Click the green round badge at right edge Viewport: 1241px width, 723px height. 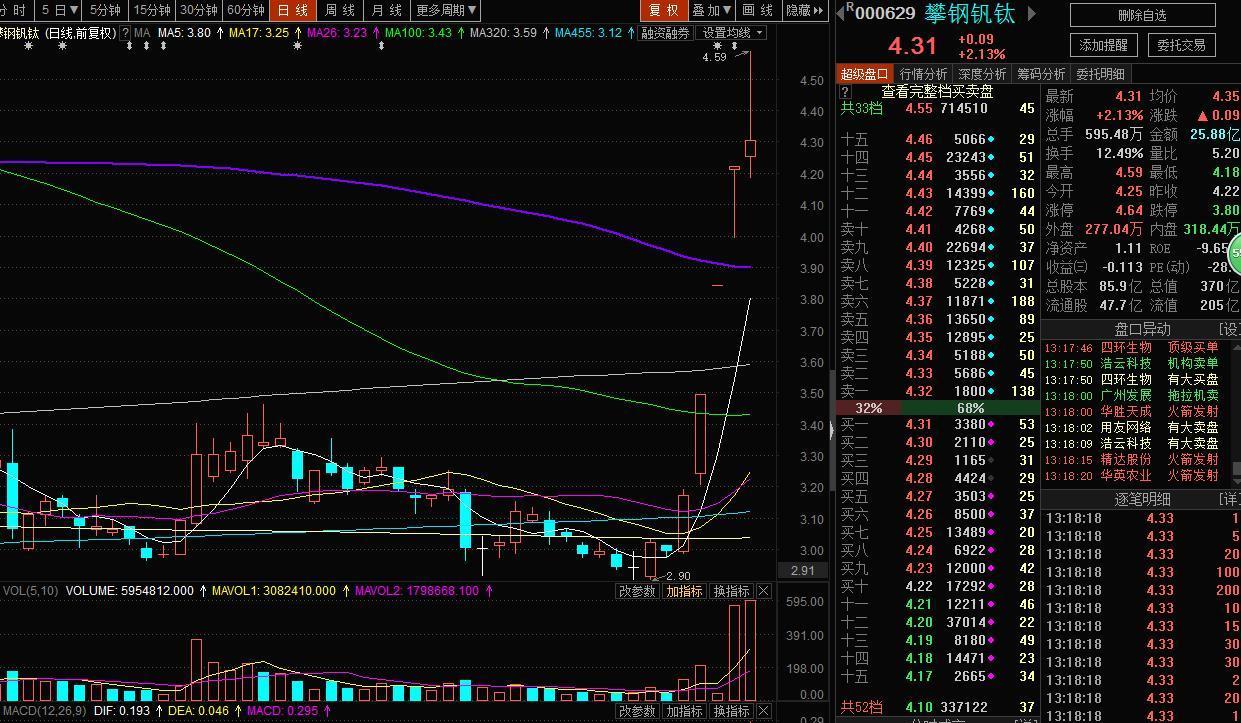1235,252
